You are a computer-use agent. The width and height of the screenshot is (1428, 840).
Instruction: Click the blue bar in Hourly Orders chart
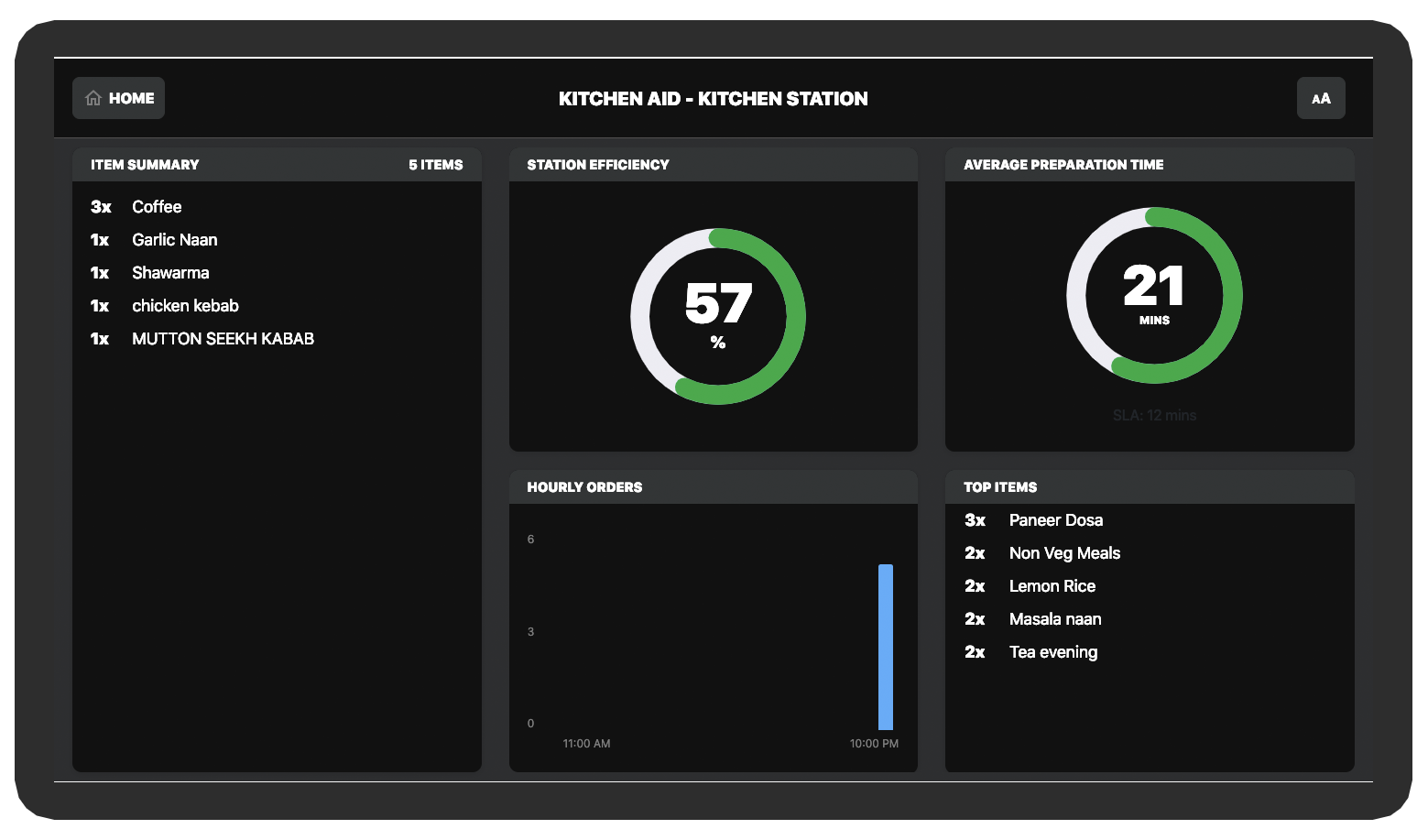pyautogui.click(x=885, y=647)
